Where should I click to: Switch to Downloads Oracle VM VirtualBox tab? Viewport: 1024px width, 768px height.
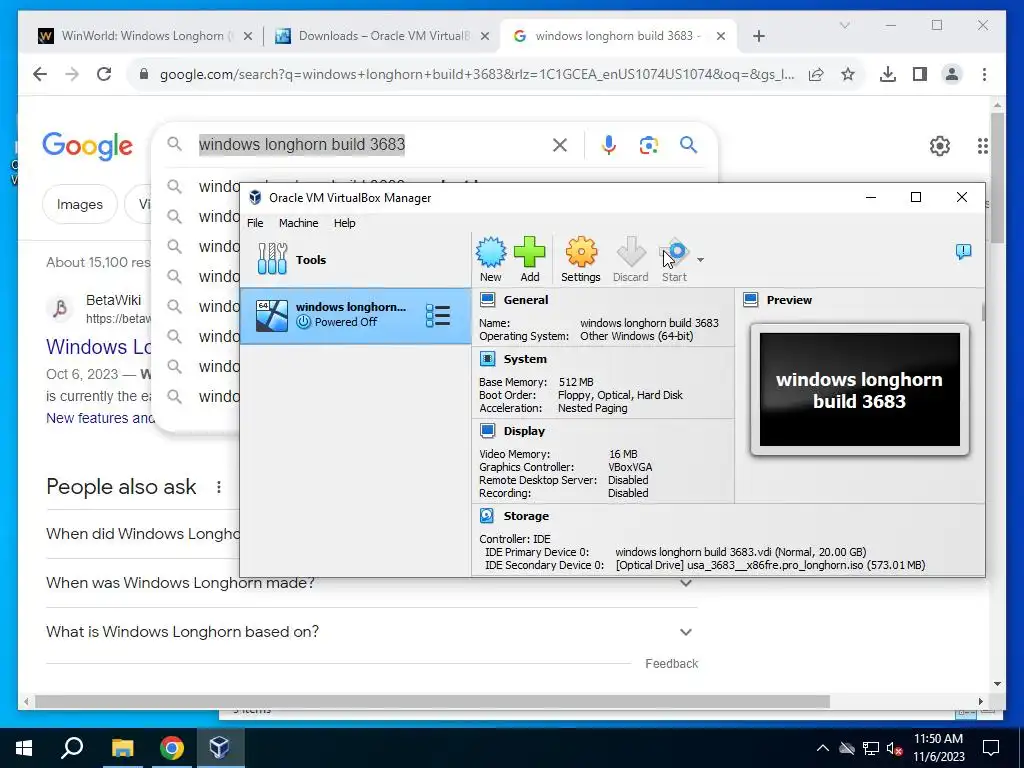[x=383, y=36]
